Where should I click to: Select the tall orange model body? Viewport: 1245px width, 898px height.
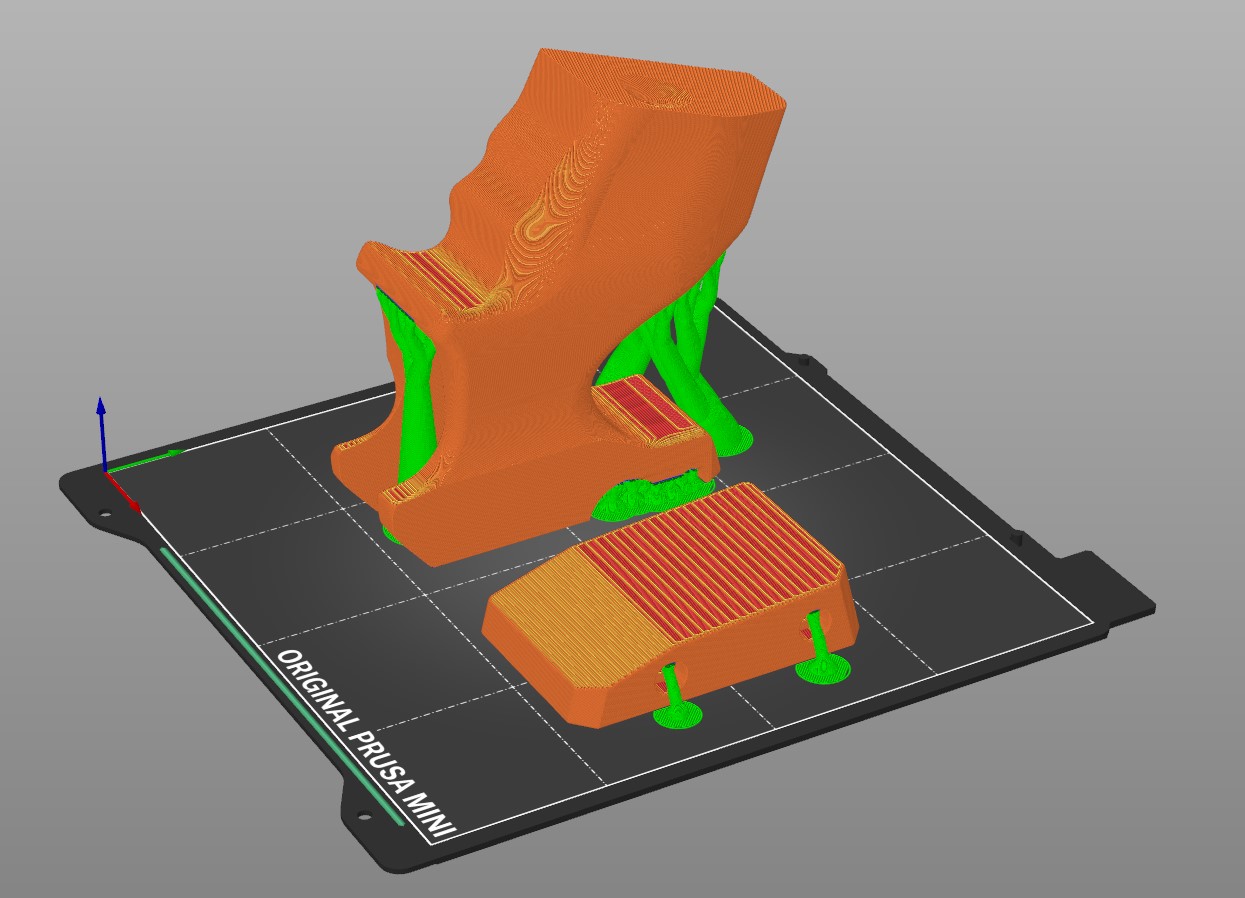560,300
